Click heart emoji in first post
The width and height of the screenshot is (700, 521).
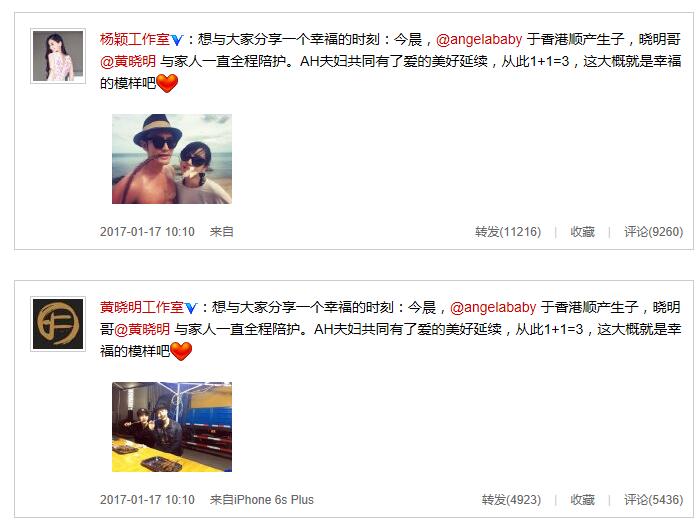[x=167, y=83]
